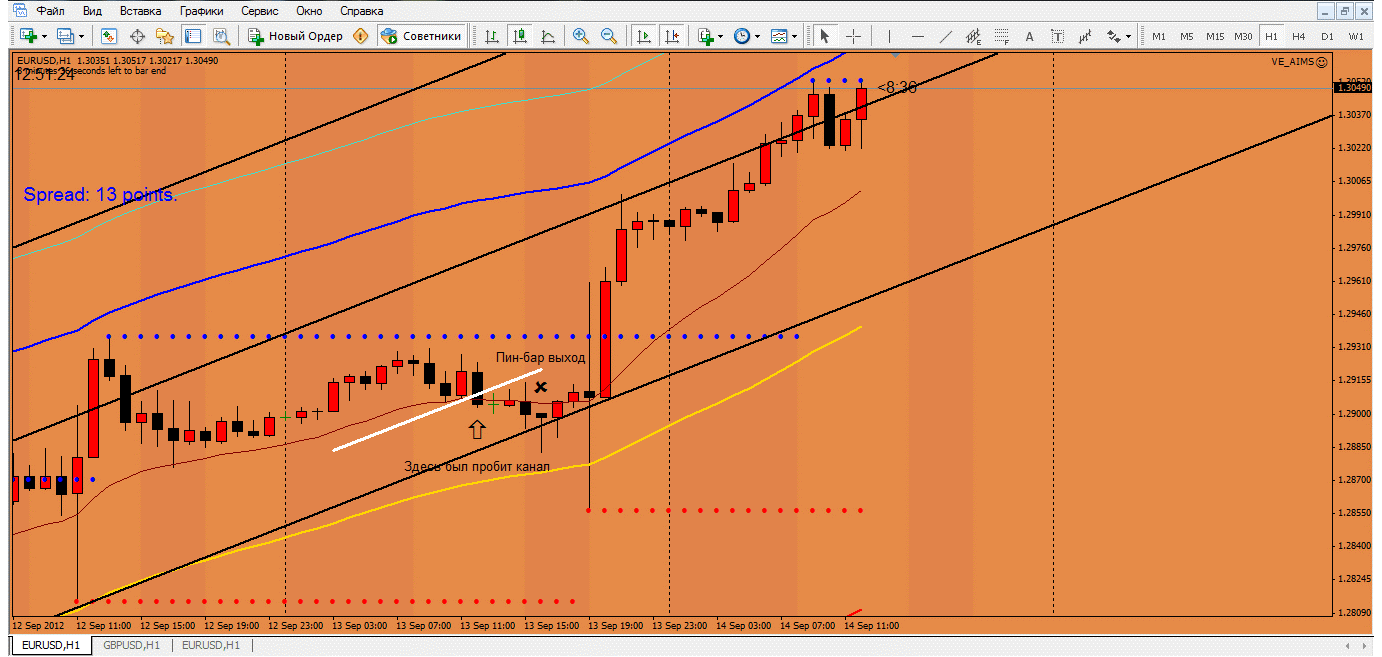Select the 'Здесь был пробит канал' label
1382x657 pixels.
476,466
